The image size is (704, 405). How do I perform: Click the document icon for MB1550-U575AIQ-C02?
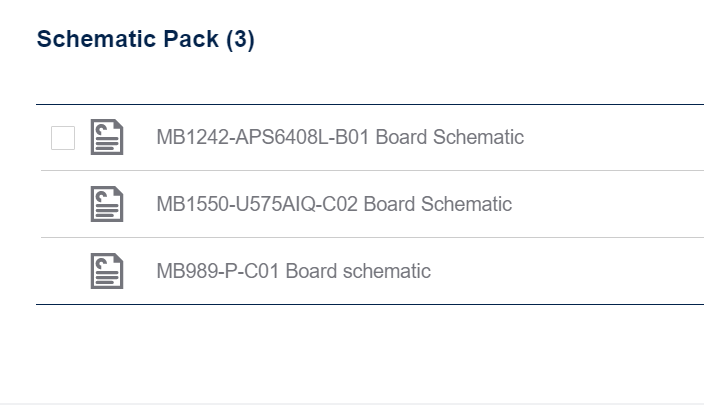coord(107,204)
